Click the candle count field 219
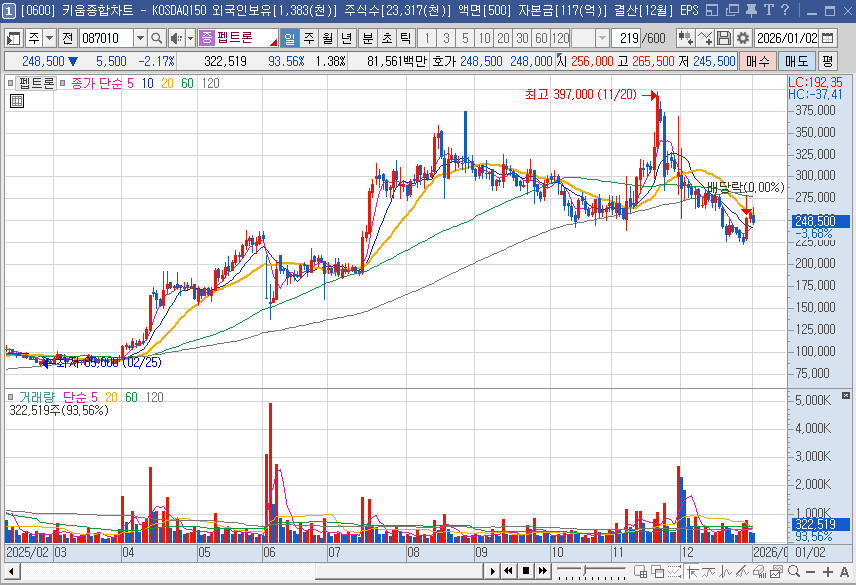This screenshot has height=585, width=856. (626, 38)
